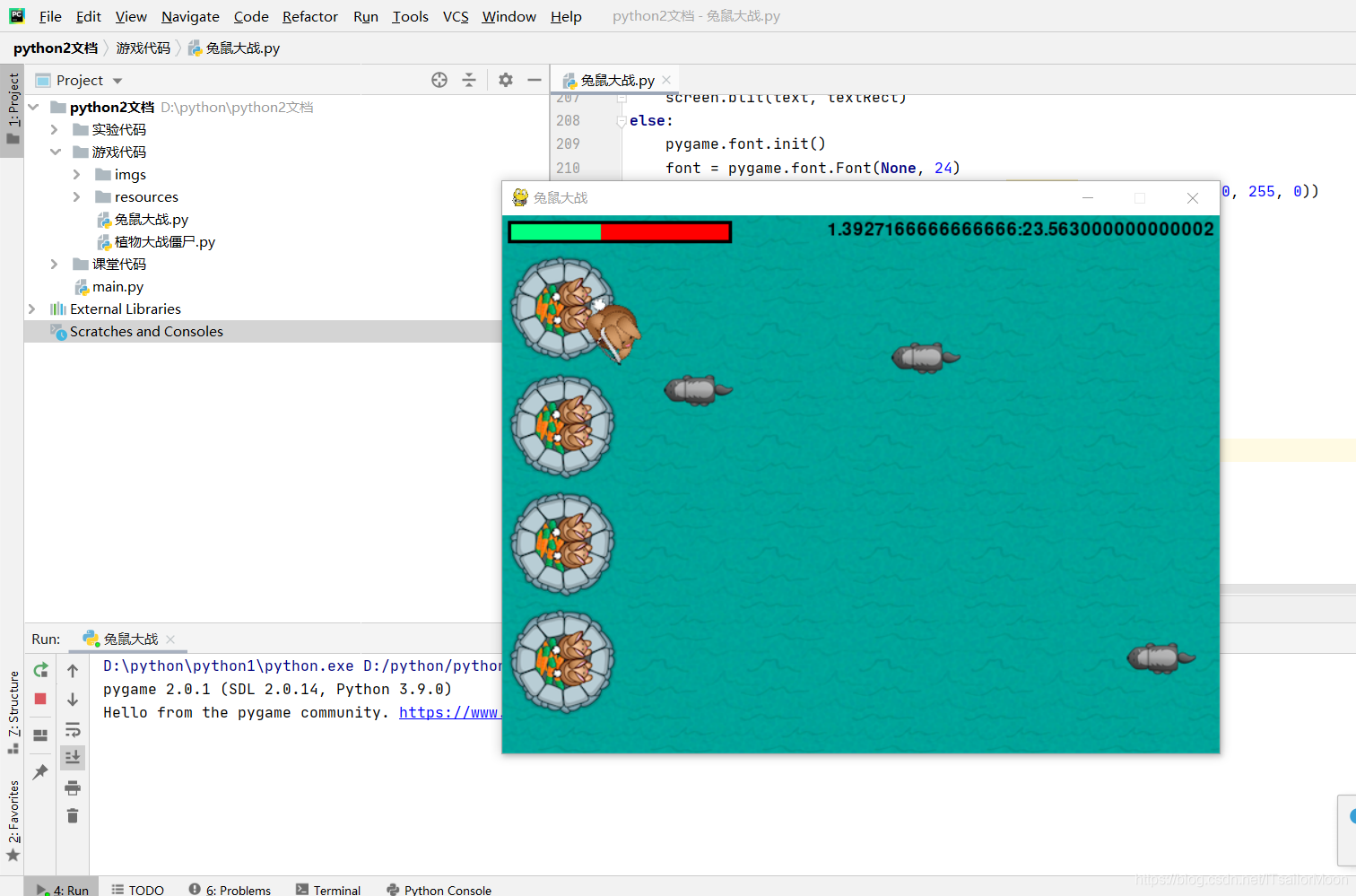Expand the 实验代码 folder
Image resolution: width=1356 pixels, height=896 pixels.
coord(54,130)
